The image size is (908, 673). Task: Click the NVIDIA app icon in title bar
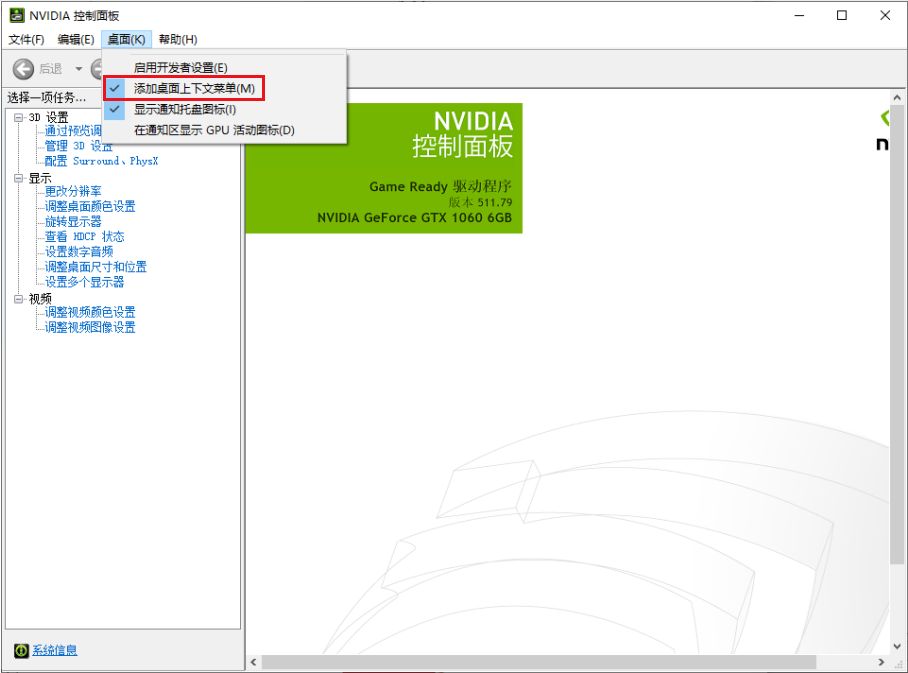pos(17,15)
